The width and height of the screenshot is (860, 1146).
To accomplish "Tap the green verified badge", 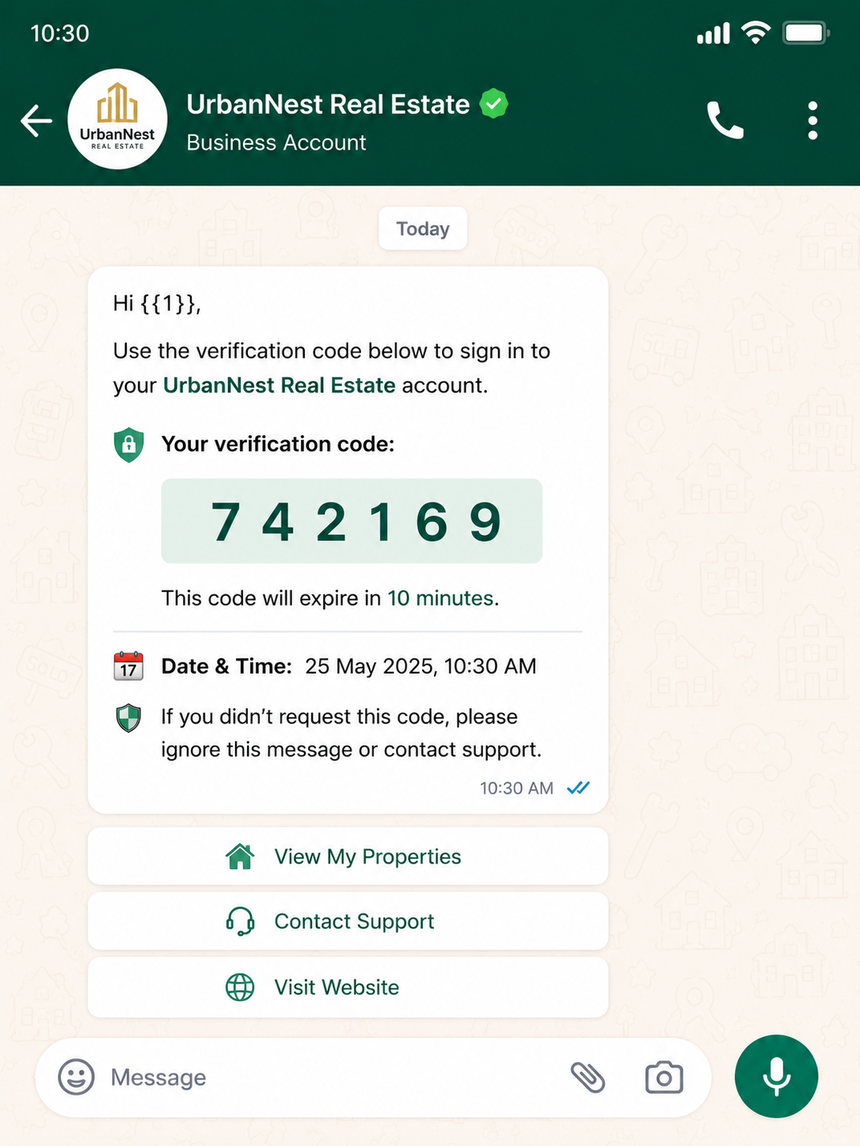I will coord(494,104).
